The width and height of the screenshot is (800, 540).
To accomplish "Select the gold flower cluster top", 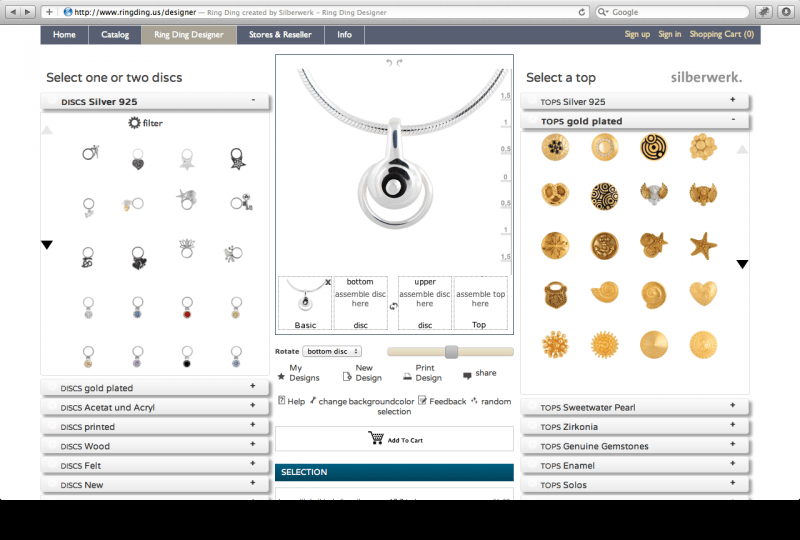I will point(703,147).
